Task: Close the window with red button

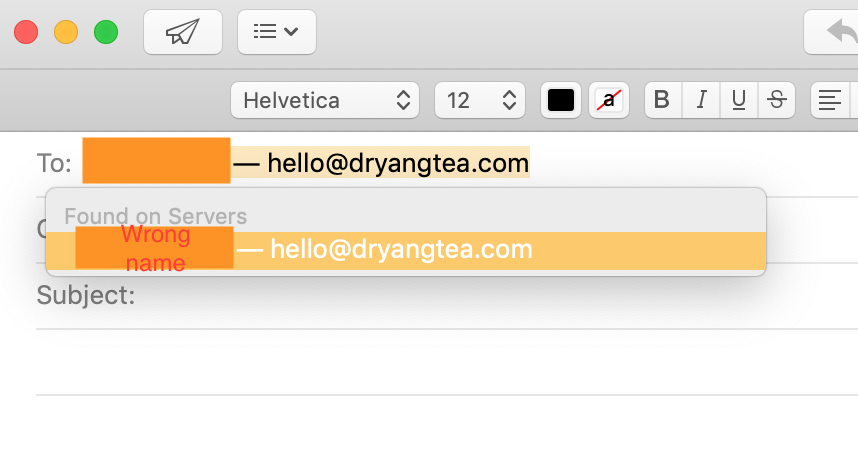Action: 26,32
